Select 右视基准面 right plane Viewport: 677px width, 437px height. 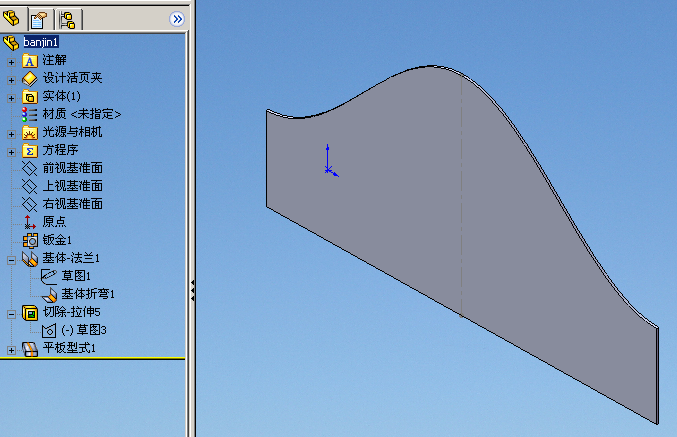[x=73, y=204]
